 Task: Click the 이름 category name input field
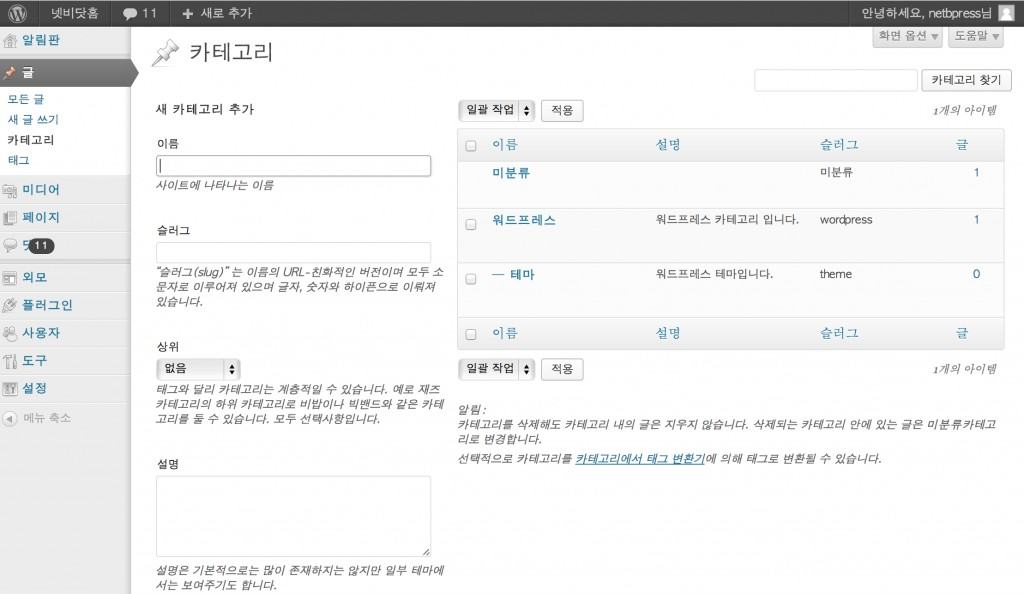294,166
